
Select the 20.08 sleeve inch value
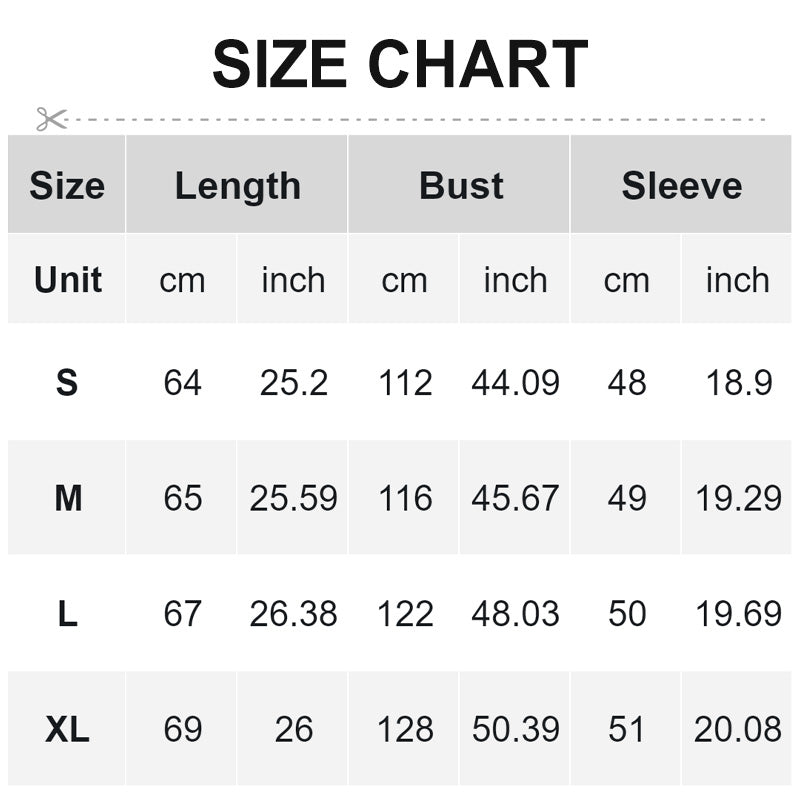click(x=737, y=730)
